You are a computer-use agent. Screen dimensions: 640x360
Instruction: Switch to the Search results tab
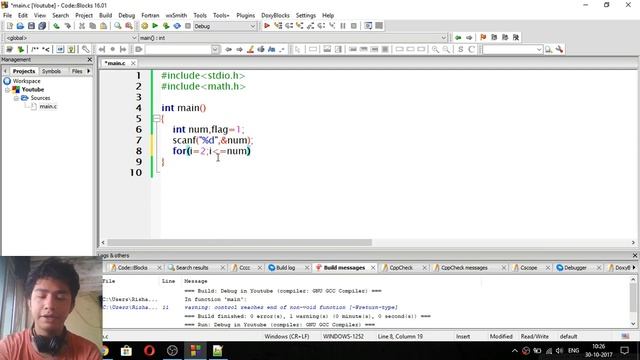pyautogui.click(x=192, y=268)
